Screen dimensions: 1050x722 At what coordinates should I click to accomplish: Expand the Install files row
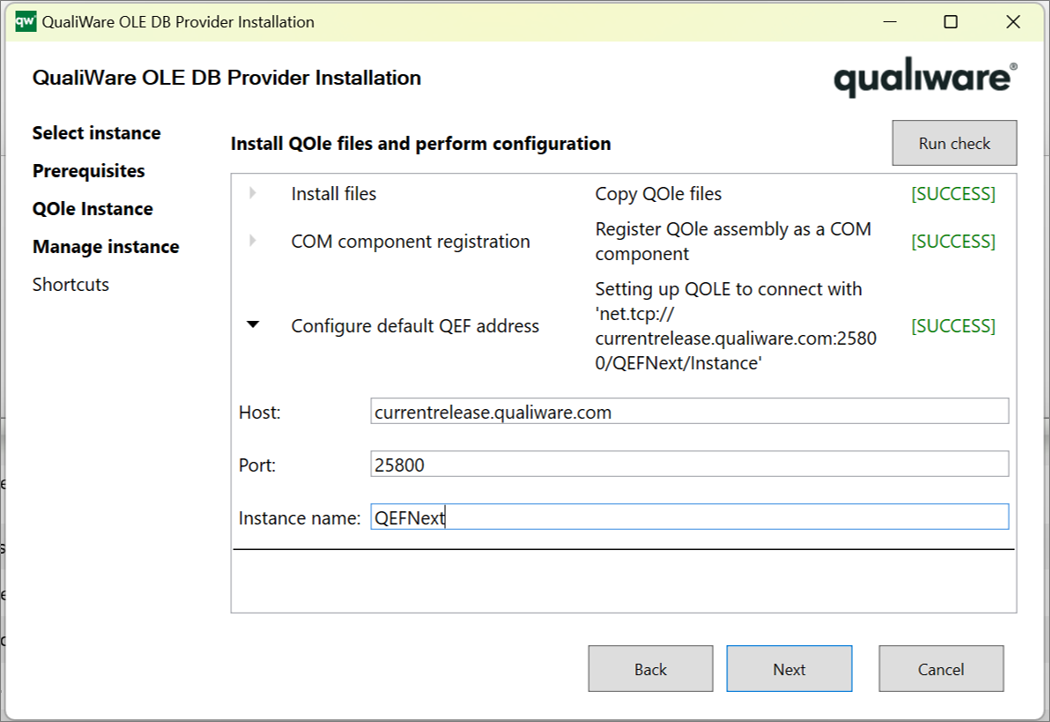click(x=252, y=194)
